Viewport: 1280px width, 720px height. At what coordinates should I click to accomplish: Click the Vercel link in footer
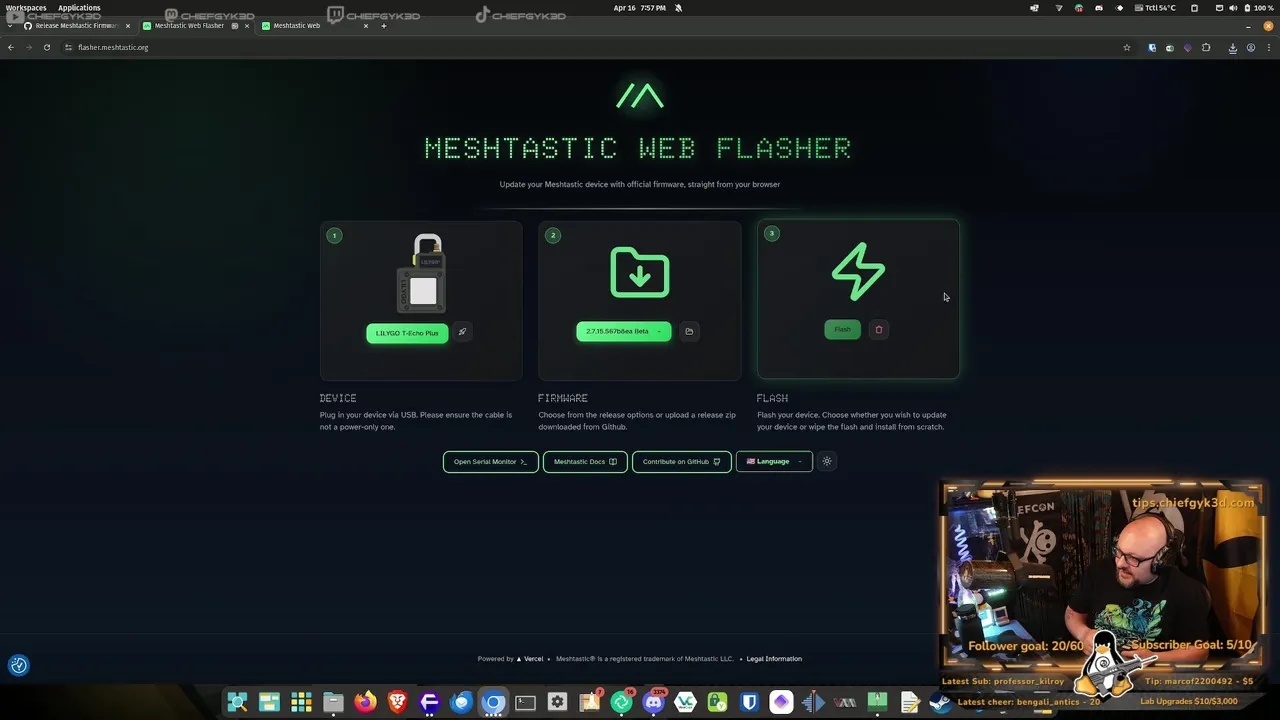529,659
